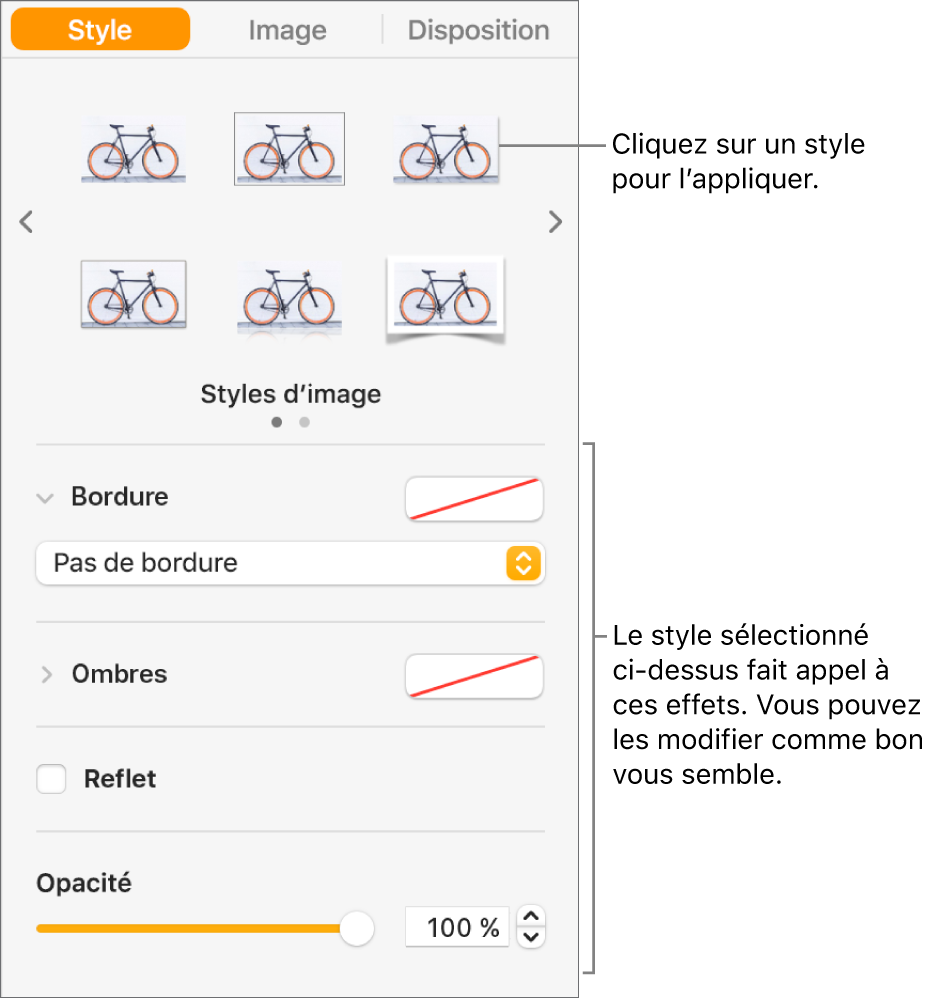Enable the Reflet checkbox

(51, 779)
